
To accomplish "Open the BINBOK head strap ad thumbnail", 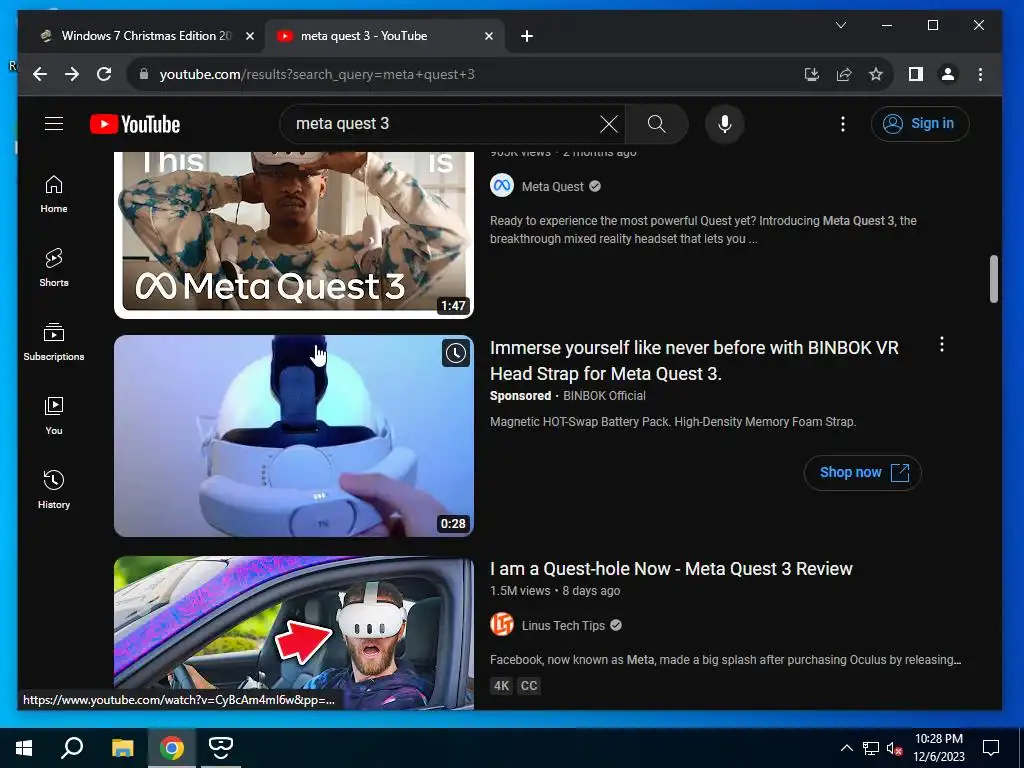I will point(294,436).
